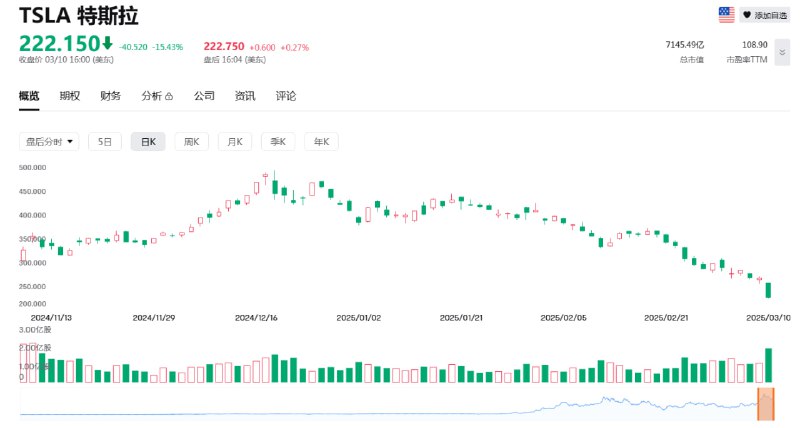This screenshot has height=428, width=800.
Task: Click the 2024/11/13 date label
Action: (51, 317)
